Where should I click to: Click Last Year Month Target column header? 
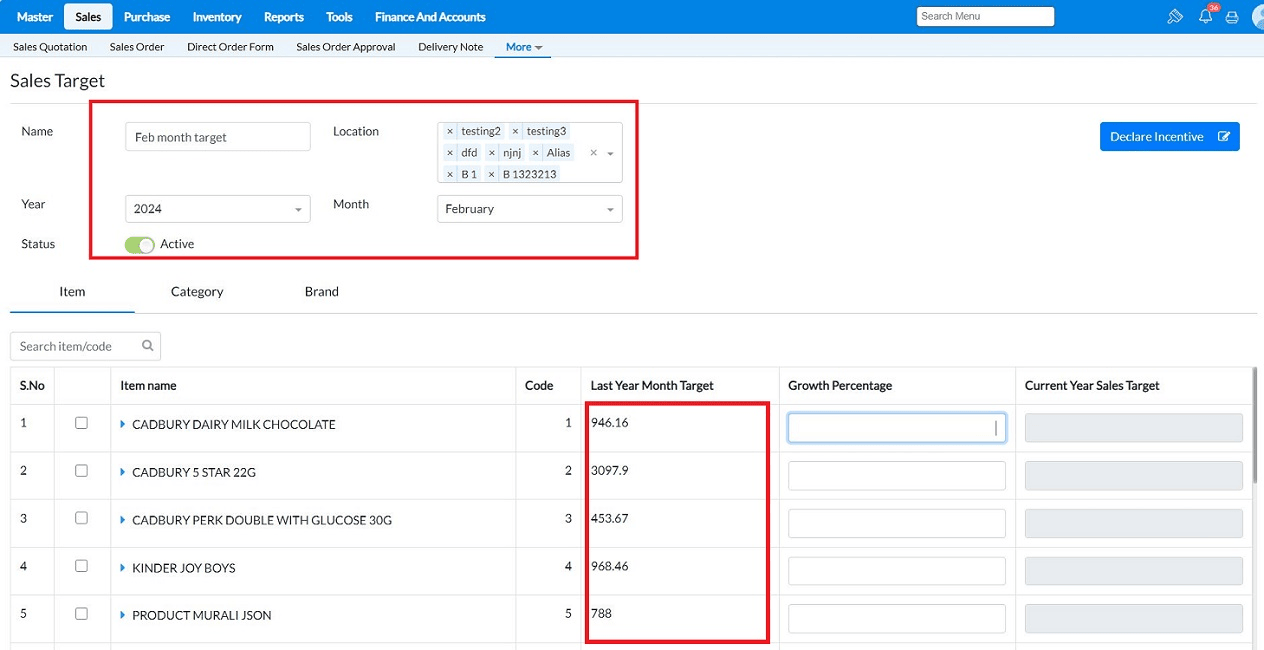(x=652, y=386)
